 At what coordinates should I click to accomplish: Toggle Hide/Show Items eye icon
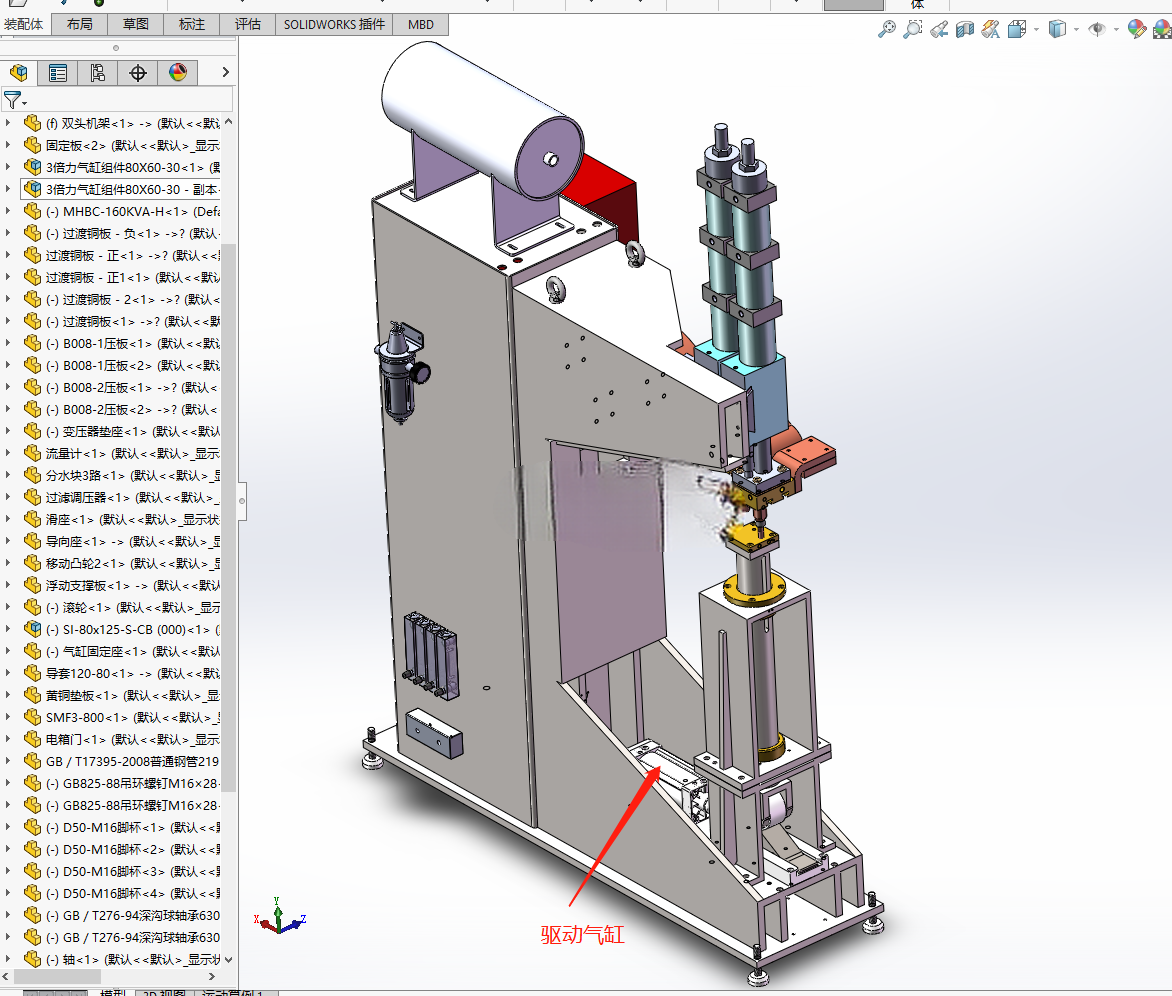coord(1097,29)
